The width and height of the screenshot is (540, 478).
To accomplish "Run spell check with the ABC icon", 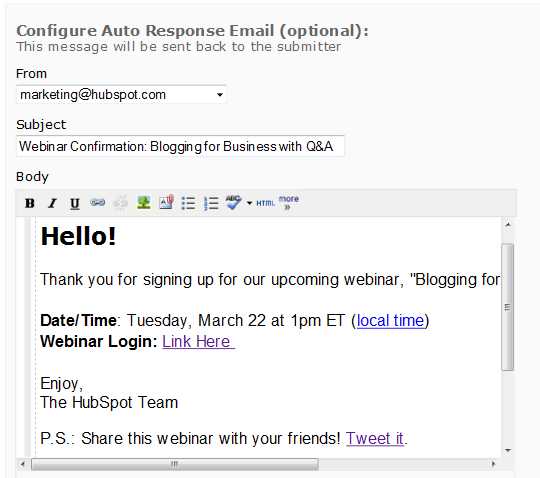I will coord(233,202).
